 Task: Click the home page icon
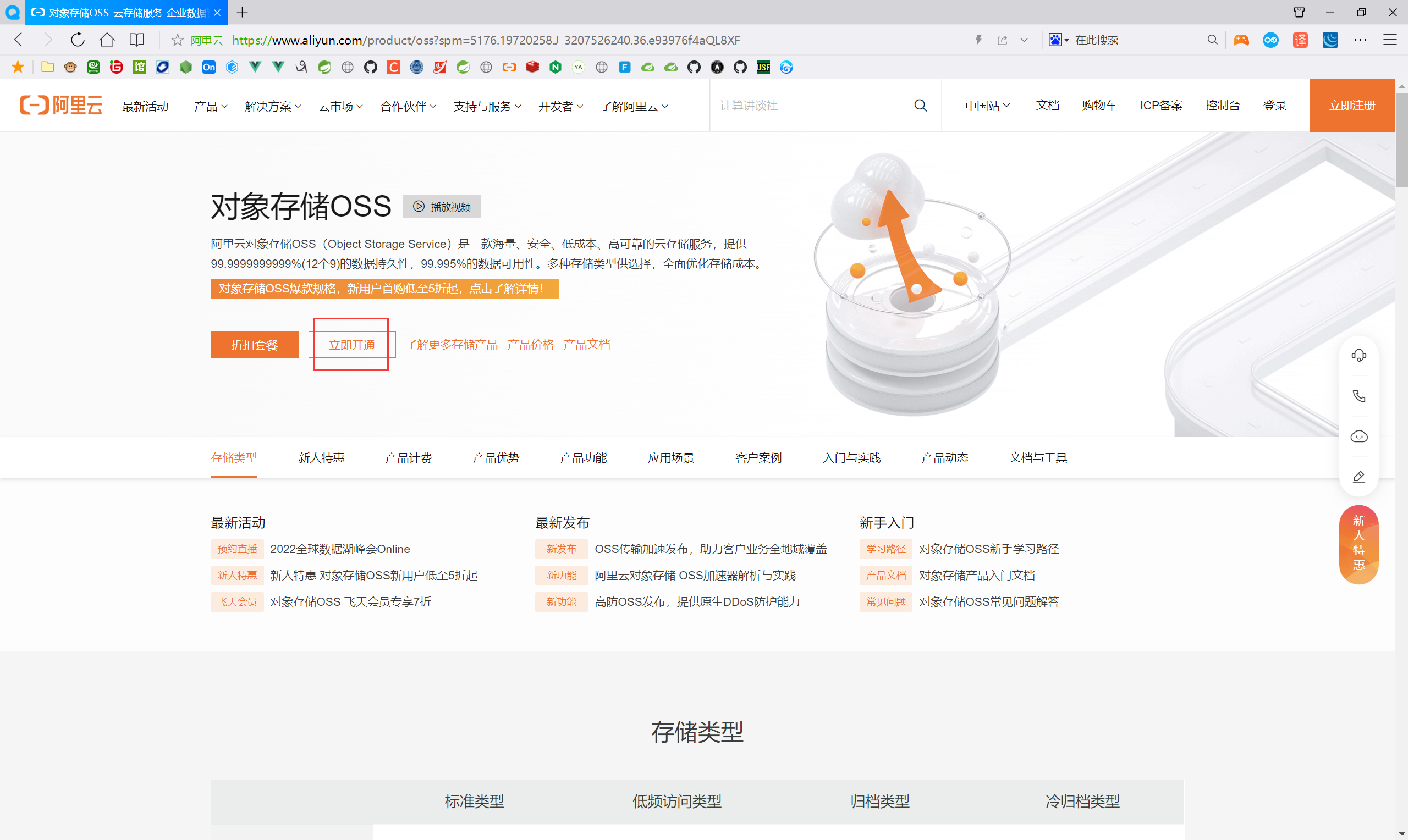click(x=107, y=40)
